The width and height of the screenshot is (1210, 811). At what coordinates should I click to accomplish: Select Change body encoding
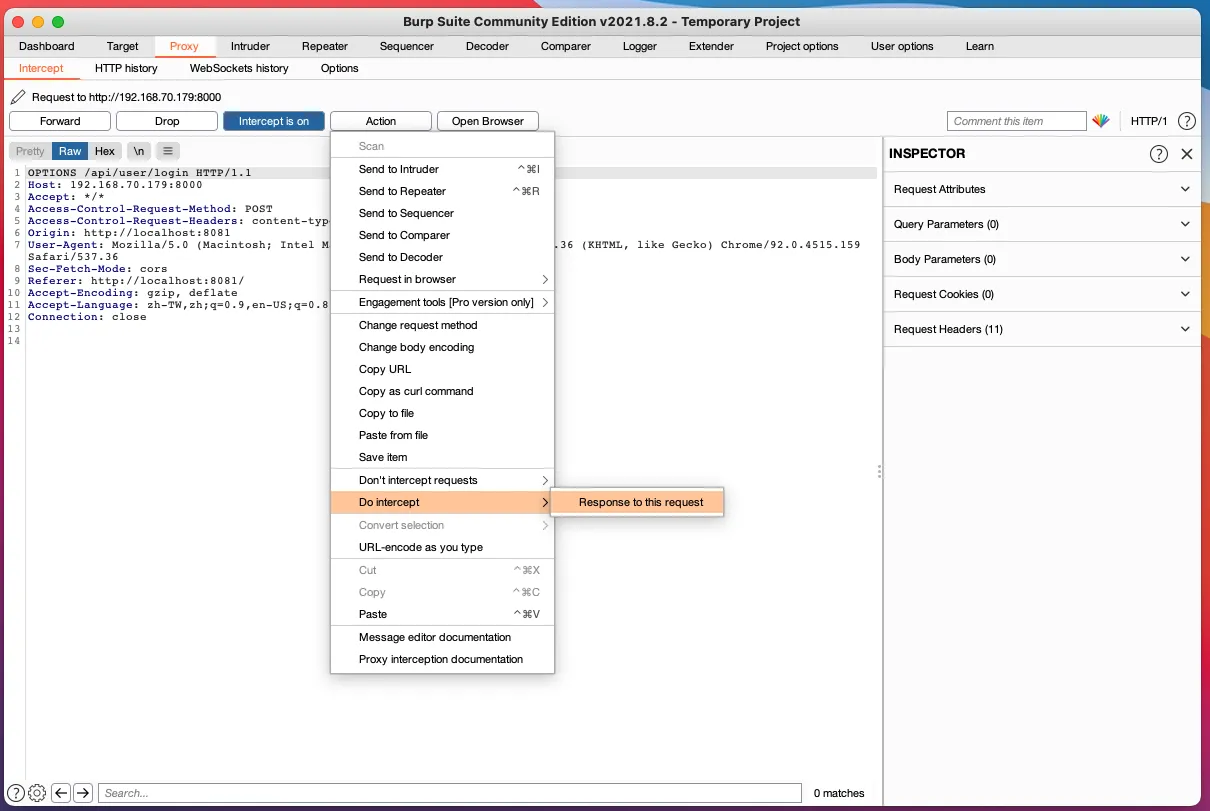[x=442, y=347]
